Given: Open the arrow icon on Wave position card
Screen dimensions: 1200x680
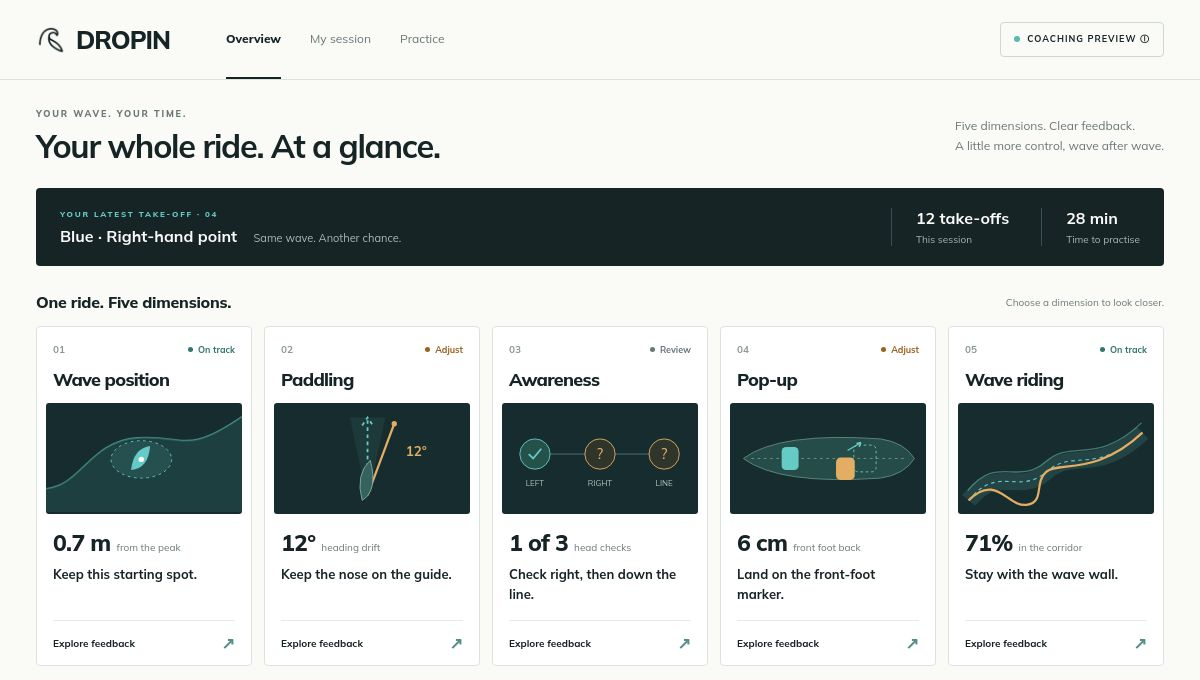Looking at the screenshot, I should pyautogui.click(x=228, y=644).
